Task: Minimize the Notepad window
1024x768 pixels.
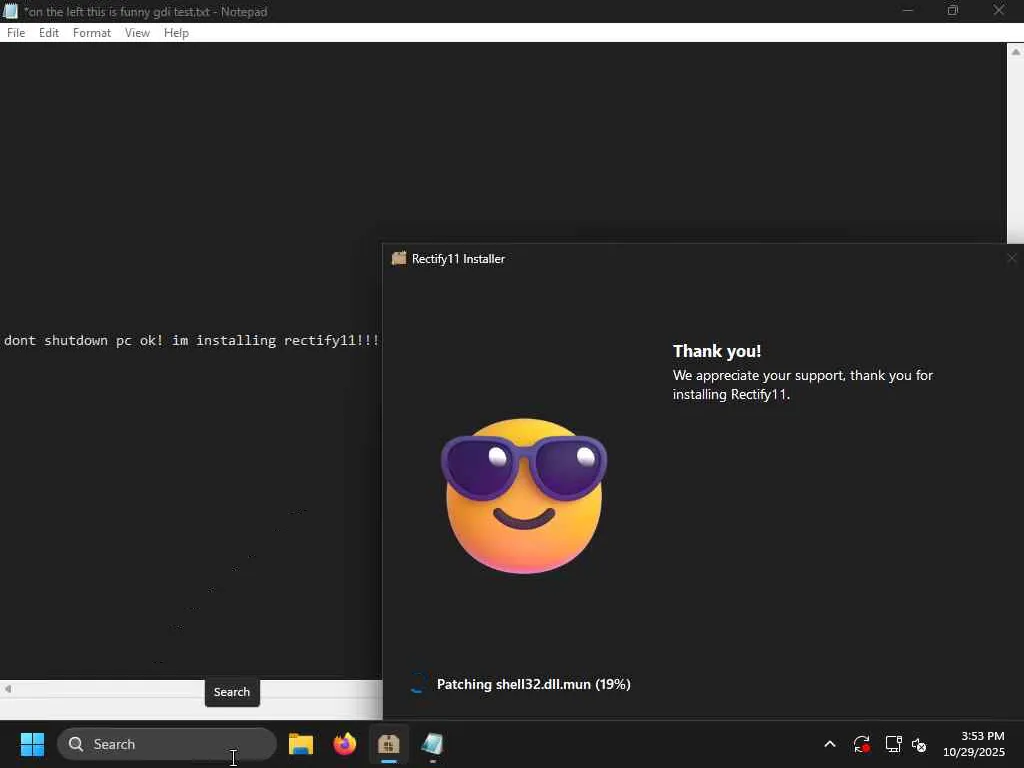Action: click(907, 10)
